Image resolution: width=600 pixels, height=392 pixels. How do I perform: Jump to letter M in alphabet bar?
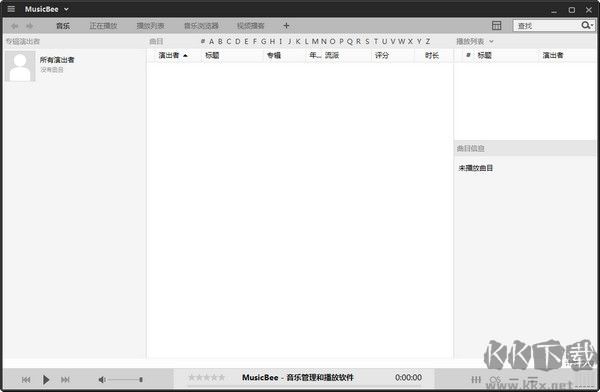(315, 41)
